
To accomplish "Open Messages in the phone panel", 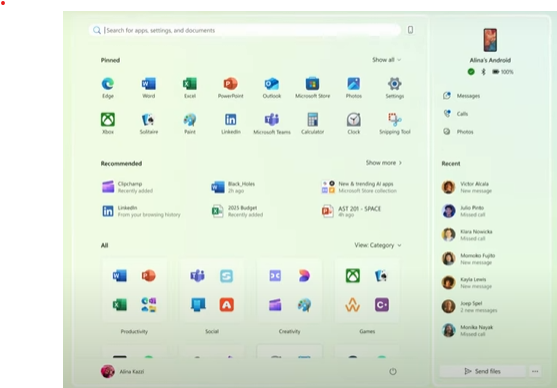I will (462, 96).
